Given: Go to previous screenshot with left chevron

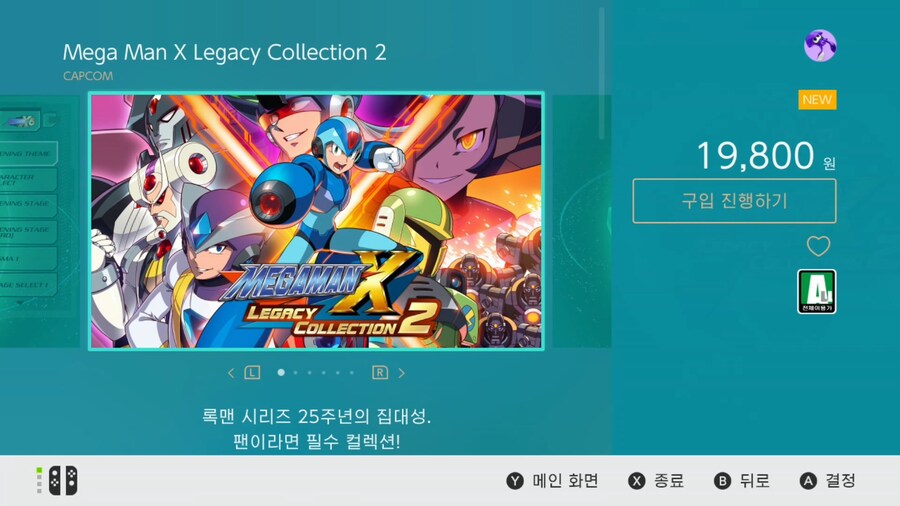Looking at the screenshot, I should 231,373.
